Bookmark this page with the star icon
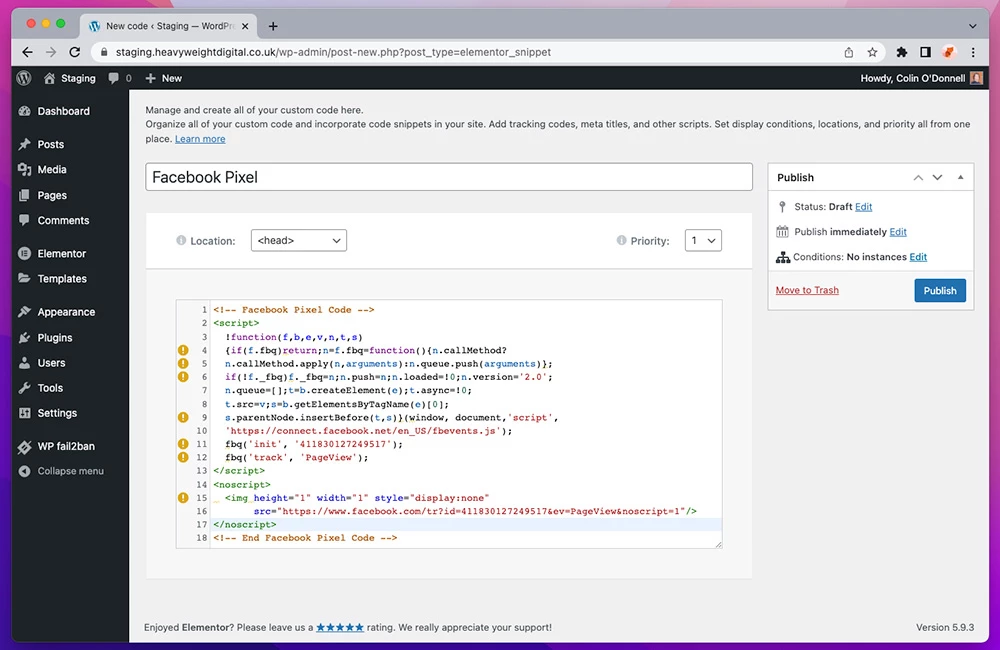 tap(872, 52)
